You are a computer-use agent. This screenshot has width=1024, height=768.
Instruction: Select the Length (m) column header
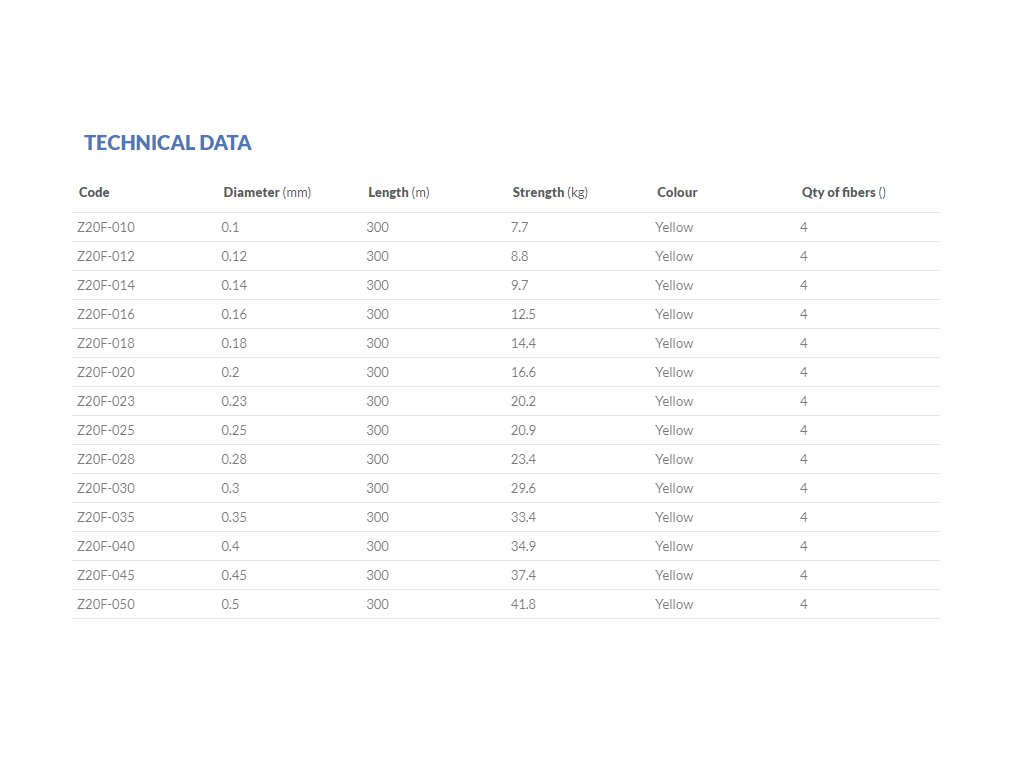click(x=398, y=192)
